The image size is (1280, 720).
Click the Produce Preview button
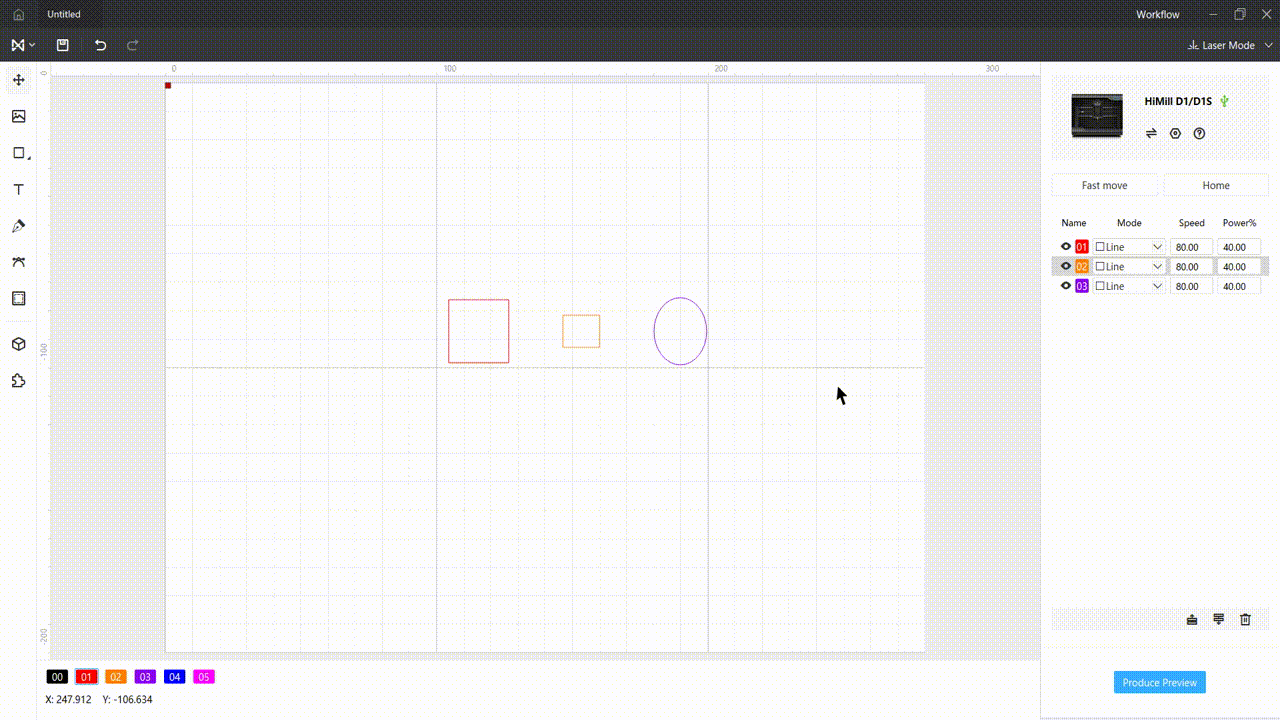click(x=1159, y=682)
